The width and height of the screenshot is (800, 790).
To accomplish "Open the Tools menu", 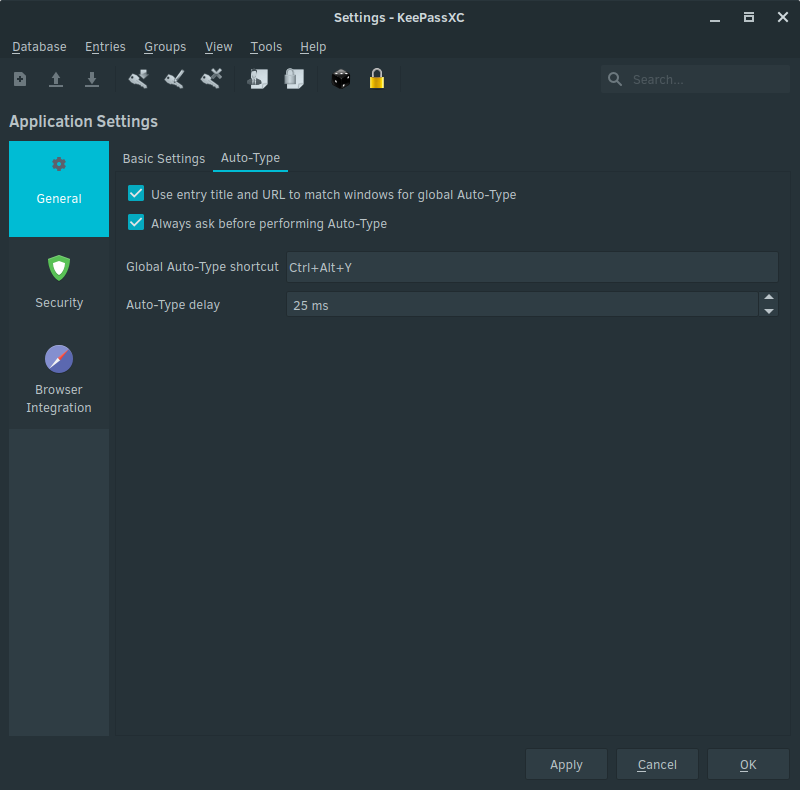I will pyautogui.click(x=266, y=47).
